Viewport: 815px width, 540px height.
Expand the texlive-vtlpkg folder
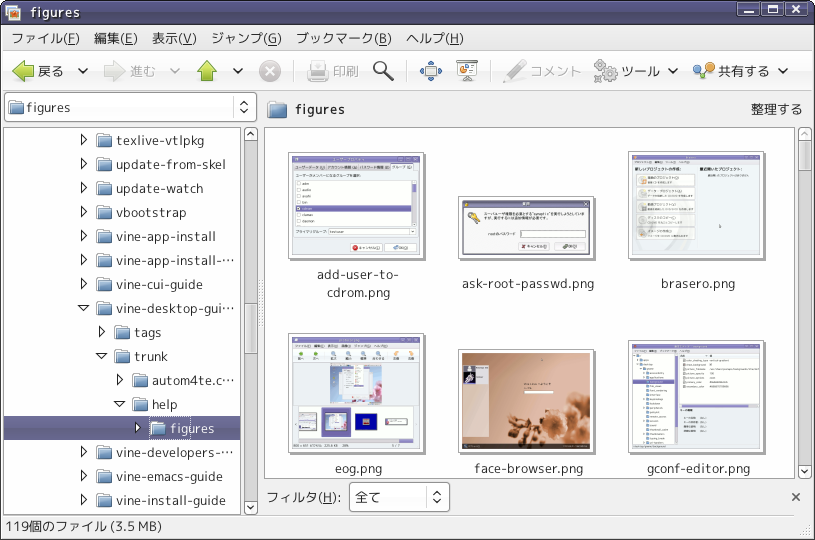[x=84, y=140]
